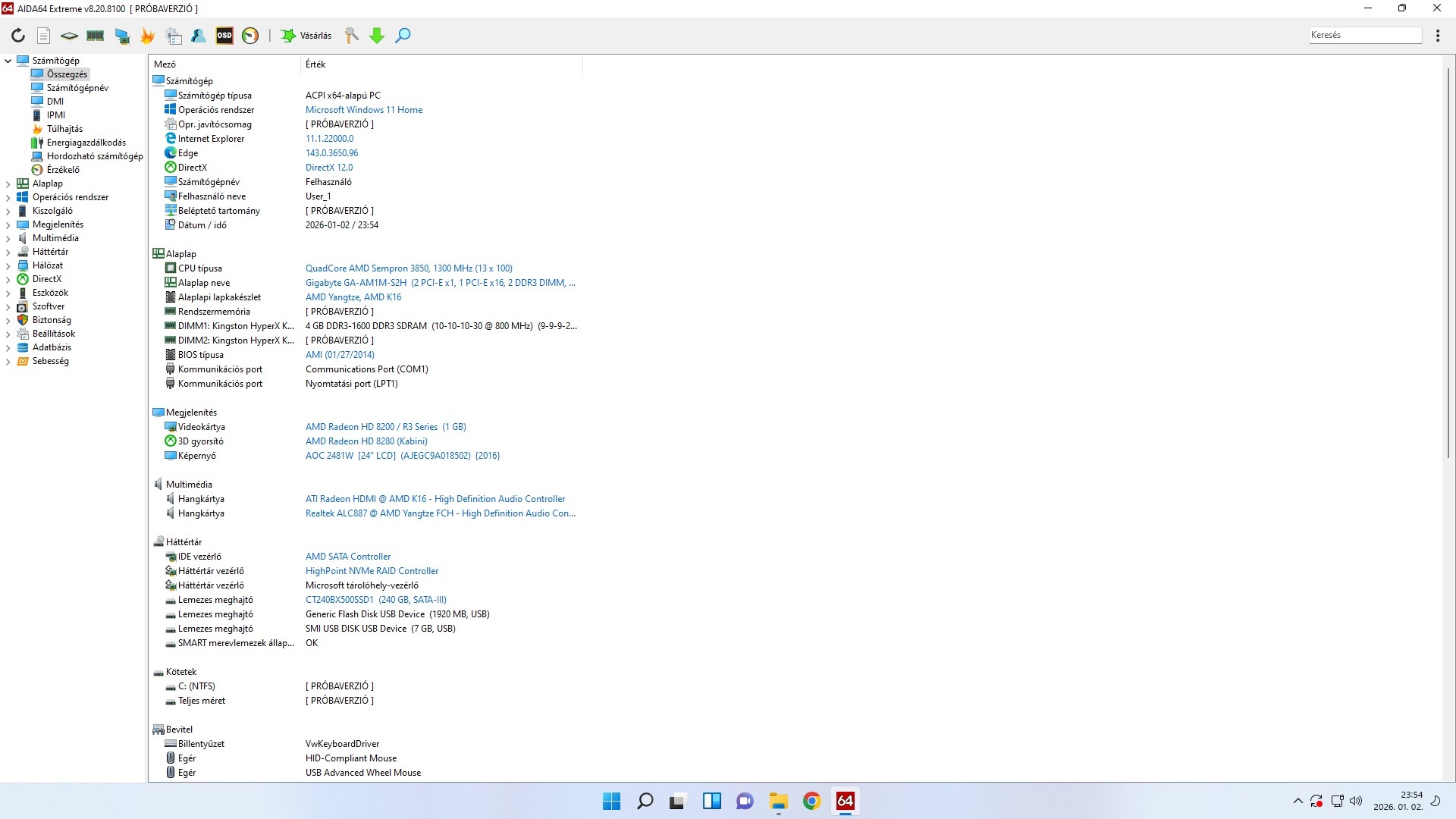1456x819 pixels.
Task: Expand the Alaplap tree node
Action: click(8, 184)
